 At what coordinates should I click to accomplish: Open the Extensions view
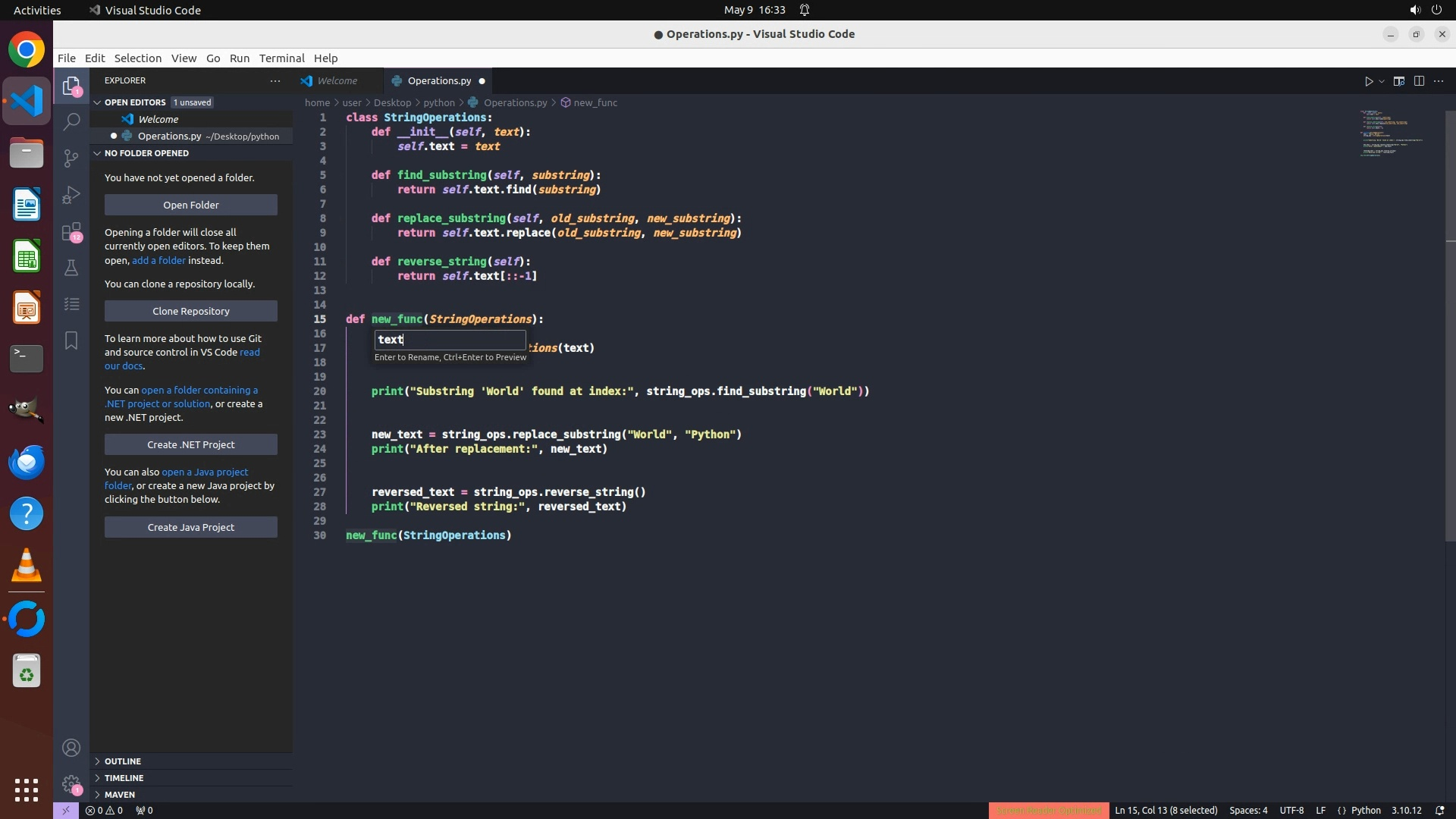(71, 231)
